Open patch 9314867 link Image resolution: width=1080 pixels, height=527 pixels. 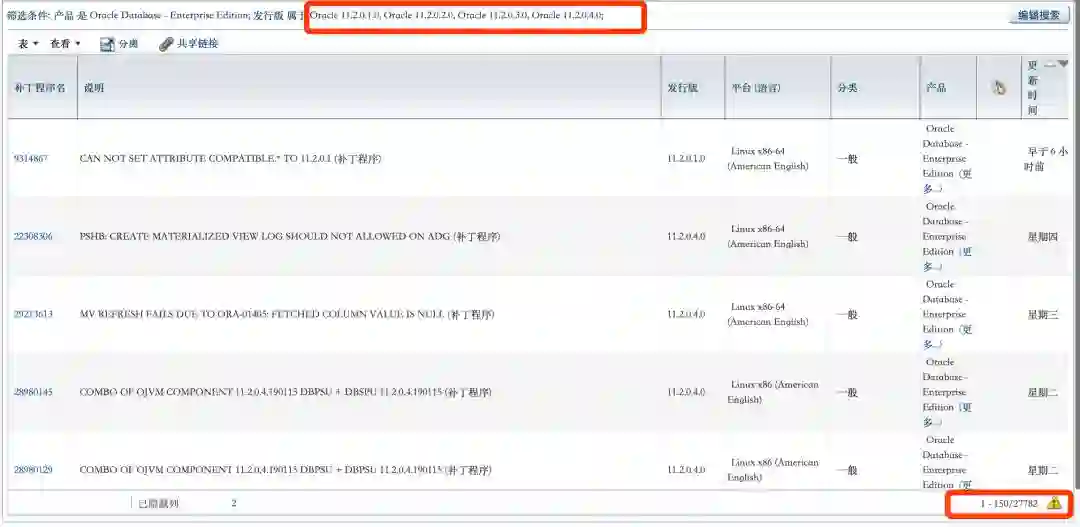click(31, 158)
